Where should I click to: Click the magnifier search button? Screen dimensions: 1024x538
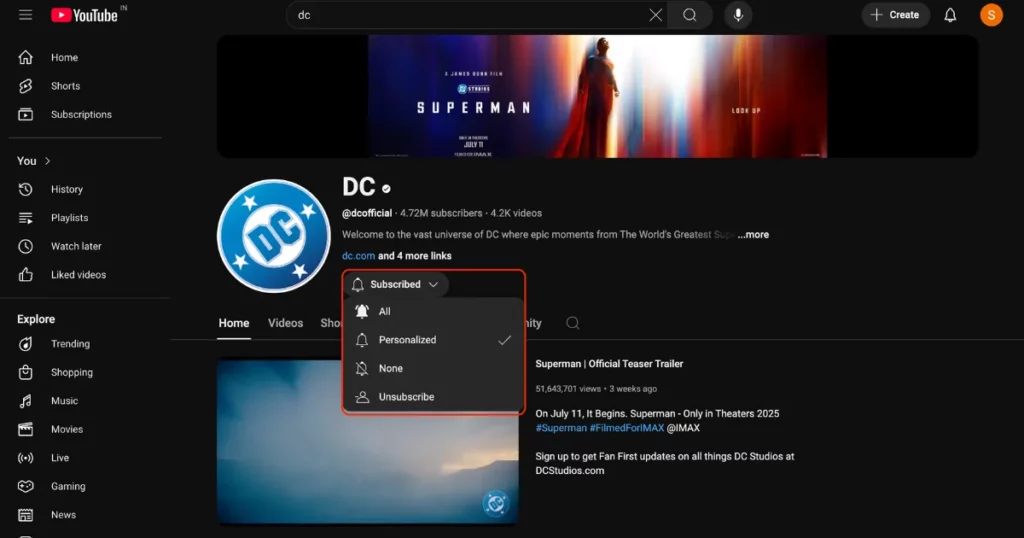click(690, 15)
